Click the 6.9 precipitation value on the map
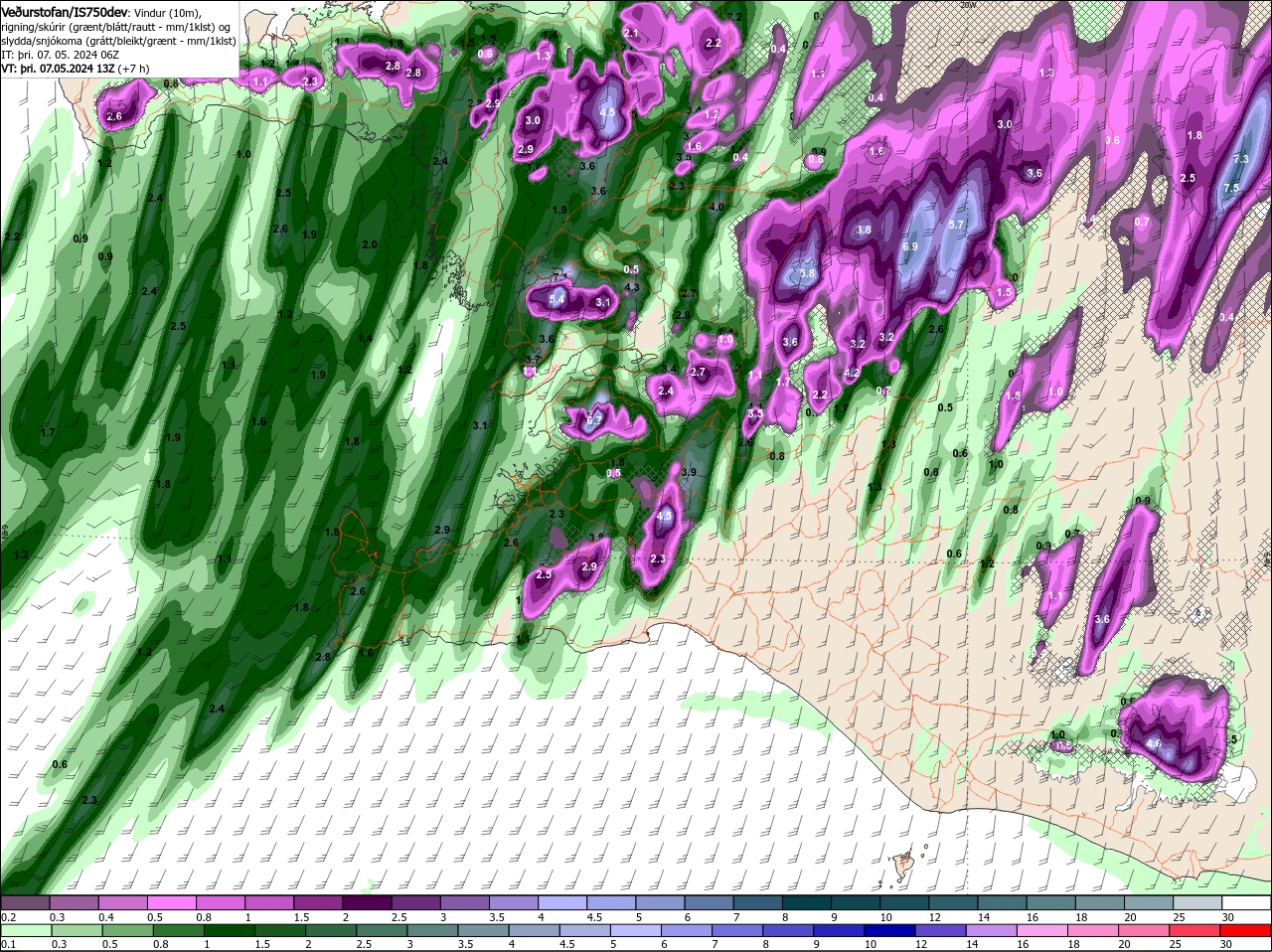The height and width of the screenshot is (952, 1272). tap(910, 246)
